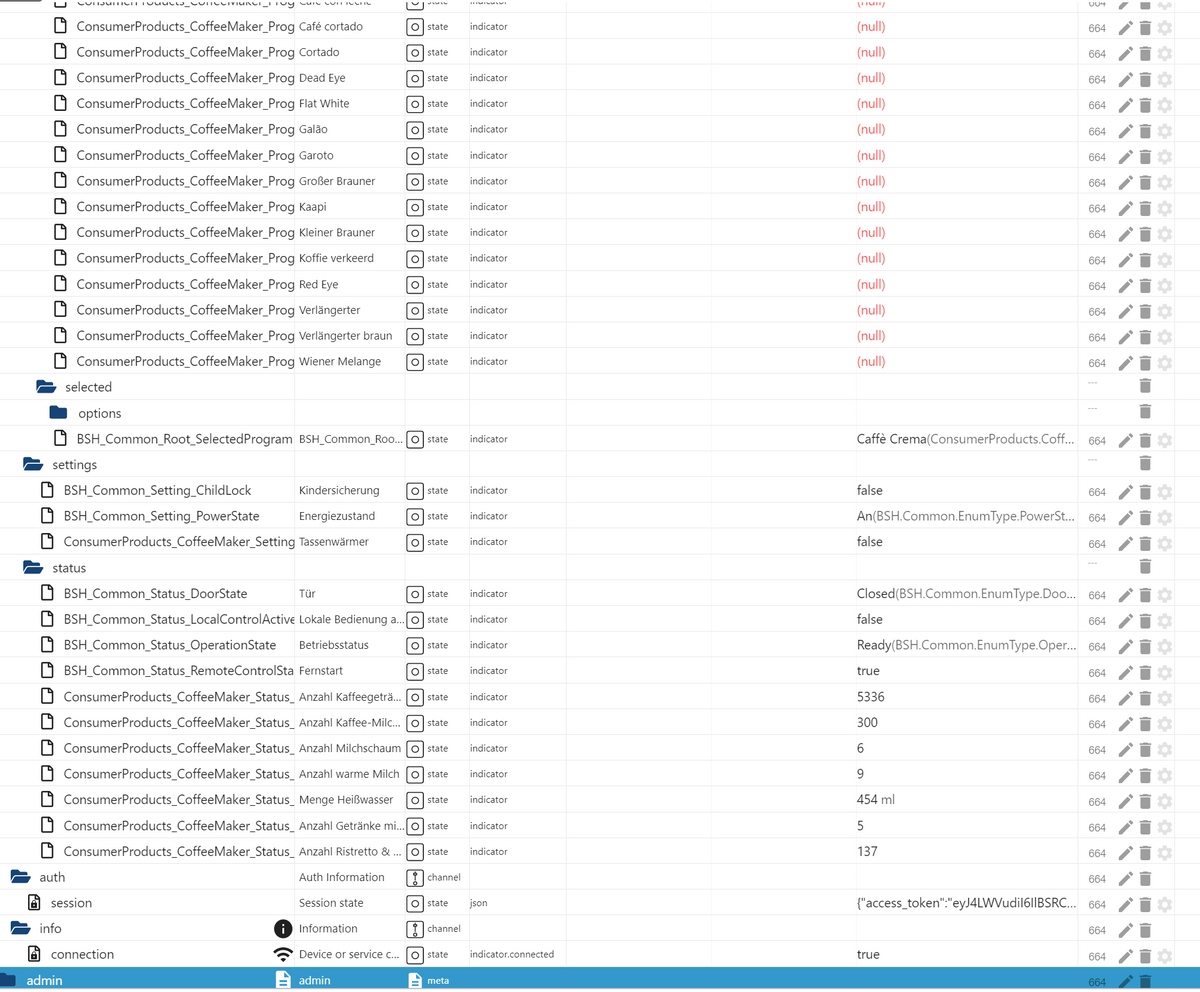This screenshot has width=1200, height=992.
Task: Click the channel type icon in the auth row
Action: pyautogui.click(x=416, y=877)
